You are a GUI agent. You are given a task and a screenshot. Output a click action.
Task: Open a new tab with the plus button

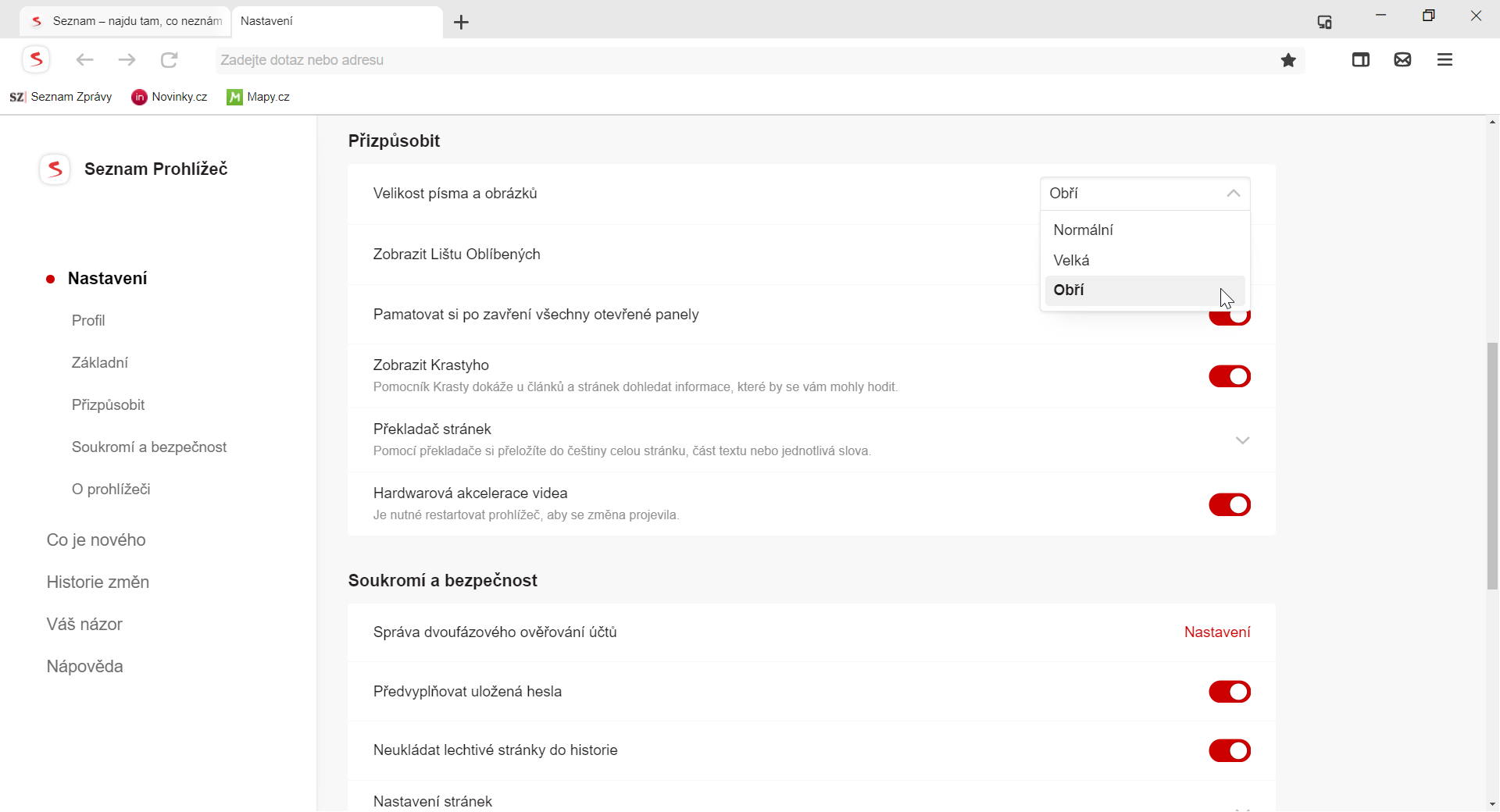[461, 22]
